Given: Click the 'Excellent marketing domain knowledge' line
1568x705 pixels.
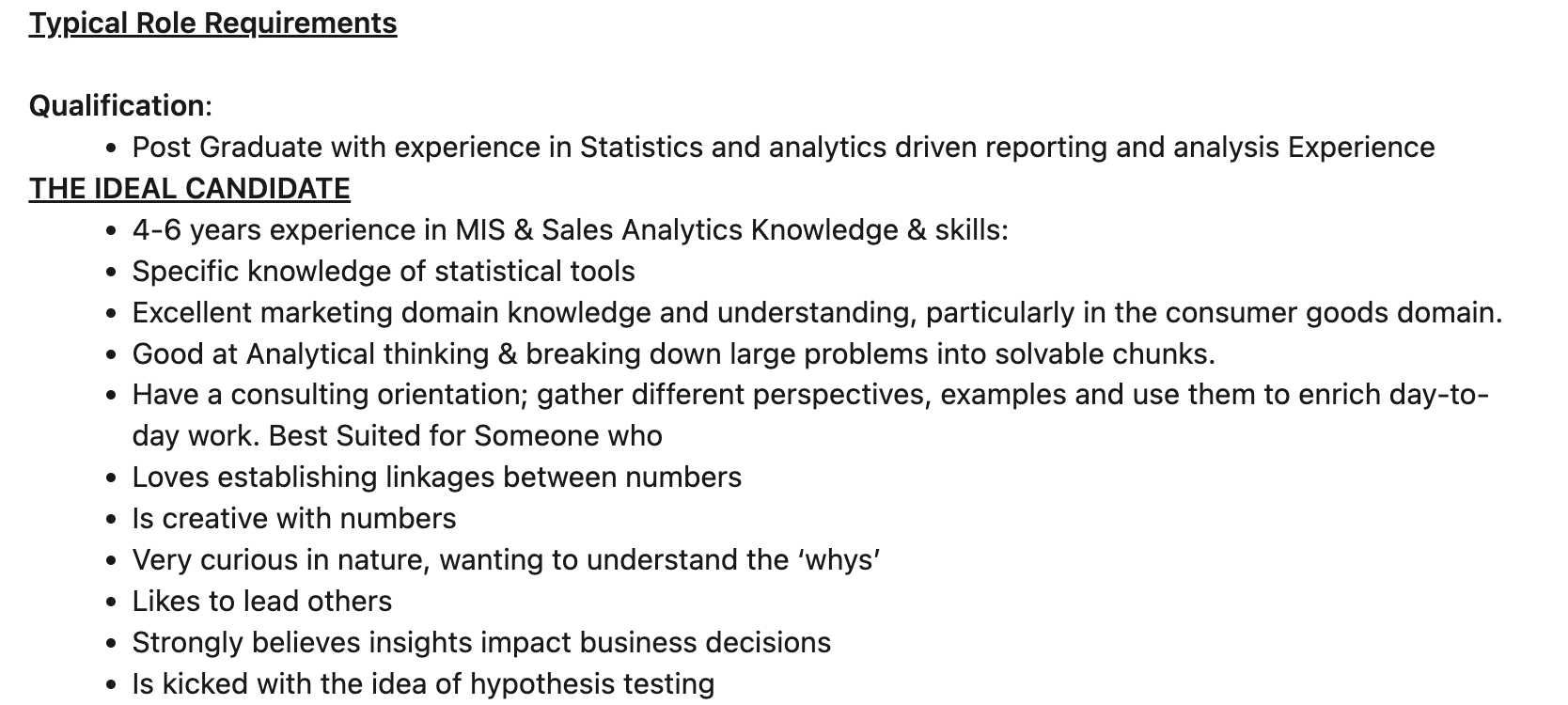Looking at the screenshot, I should (817, 312).
